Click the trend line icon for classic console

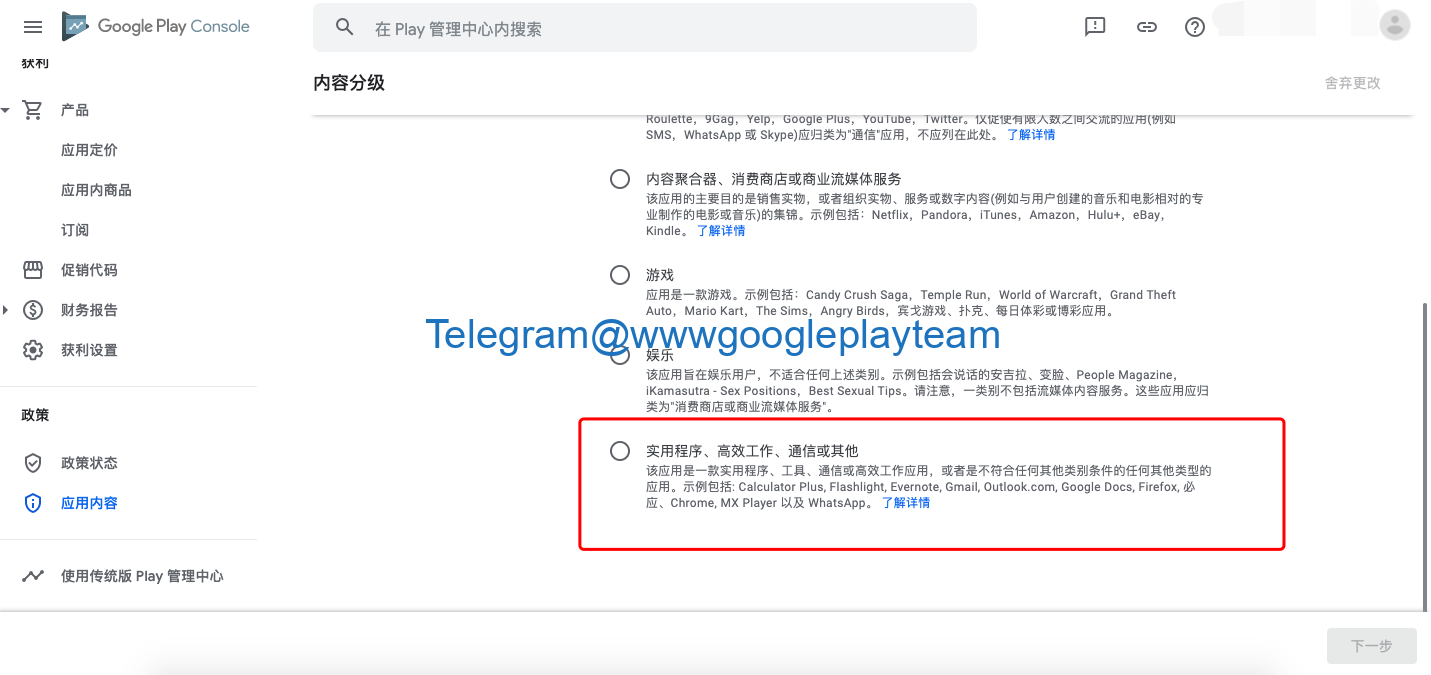33,576
